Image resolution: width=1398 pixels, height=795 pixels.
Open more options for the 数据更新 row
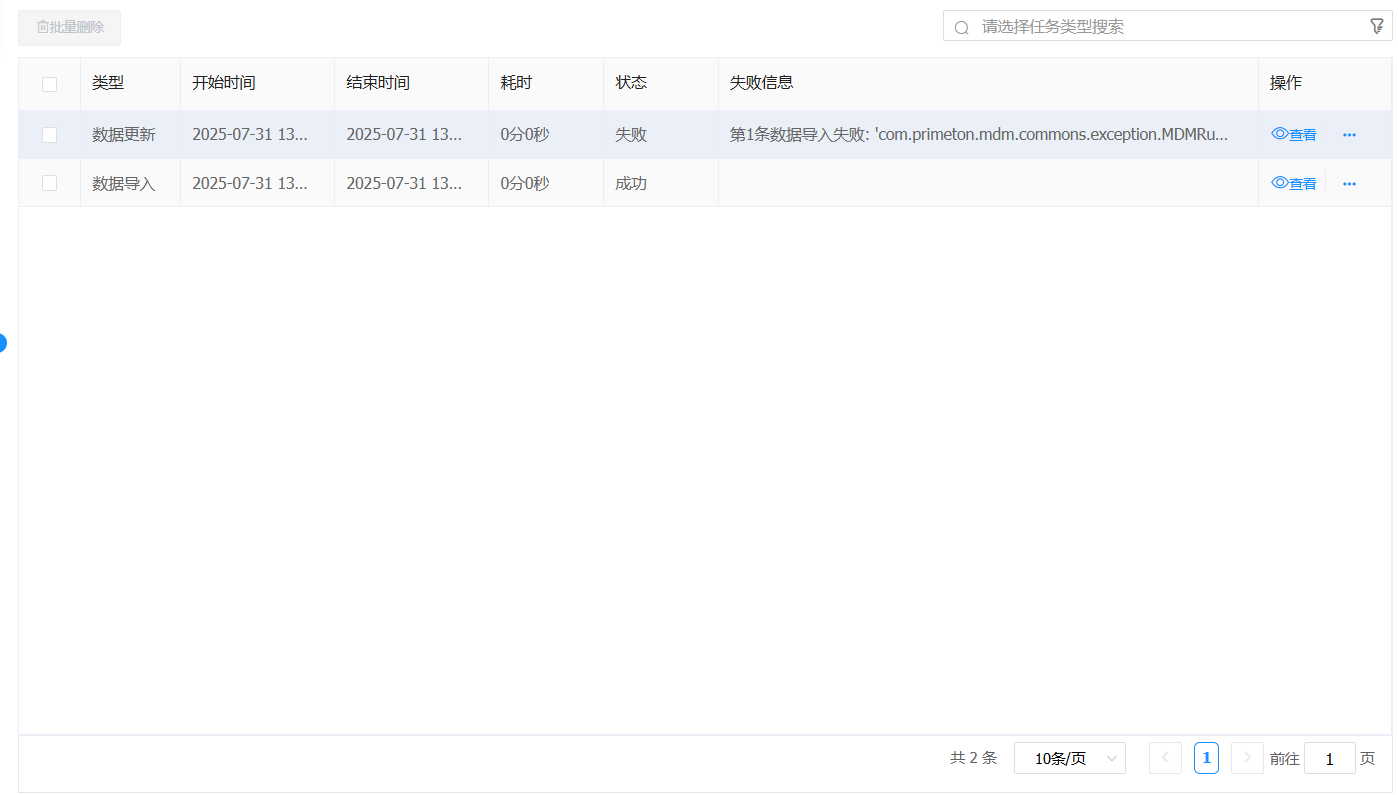1349,135
